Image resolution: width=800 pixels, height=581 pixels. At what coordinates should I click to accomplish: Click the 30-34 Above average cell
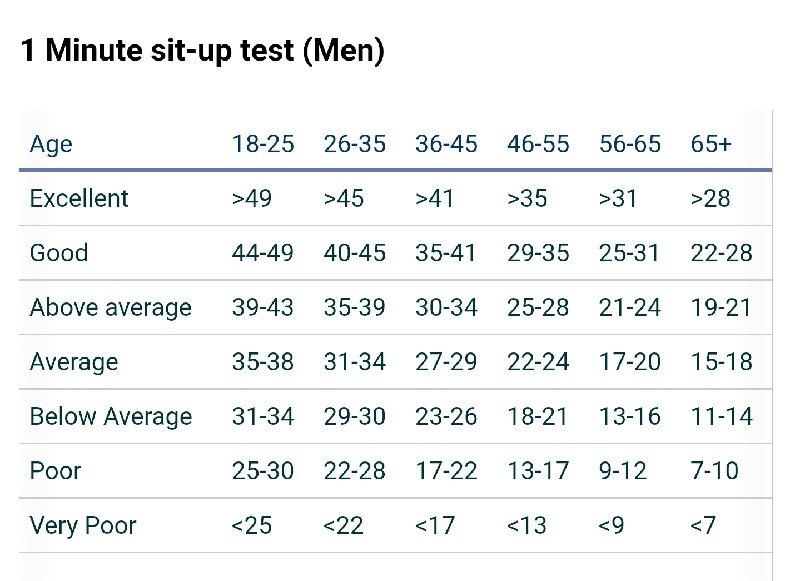tap(446, 308)
